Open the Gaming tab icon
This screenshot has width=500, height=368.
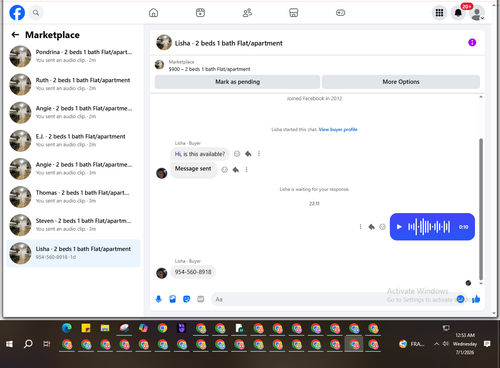[340, 13]
